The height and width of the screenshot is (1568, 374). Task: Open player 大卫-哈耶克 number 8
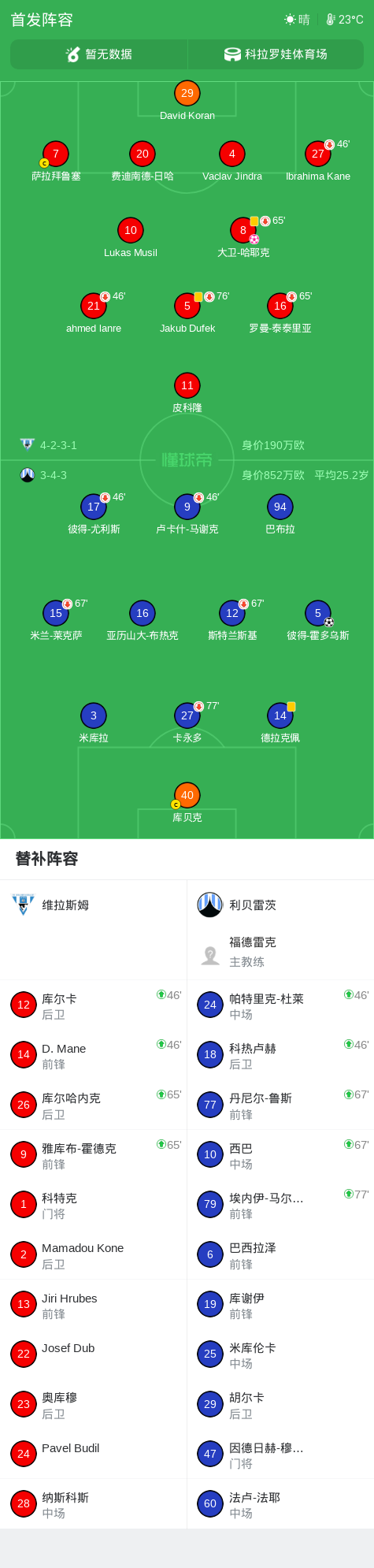243,230
